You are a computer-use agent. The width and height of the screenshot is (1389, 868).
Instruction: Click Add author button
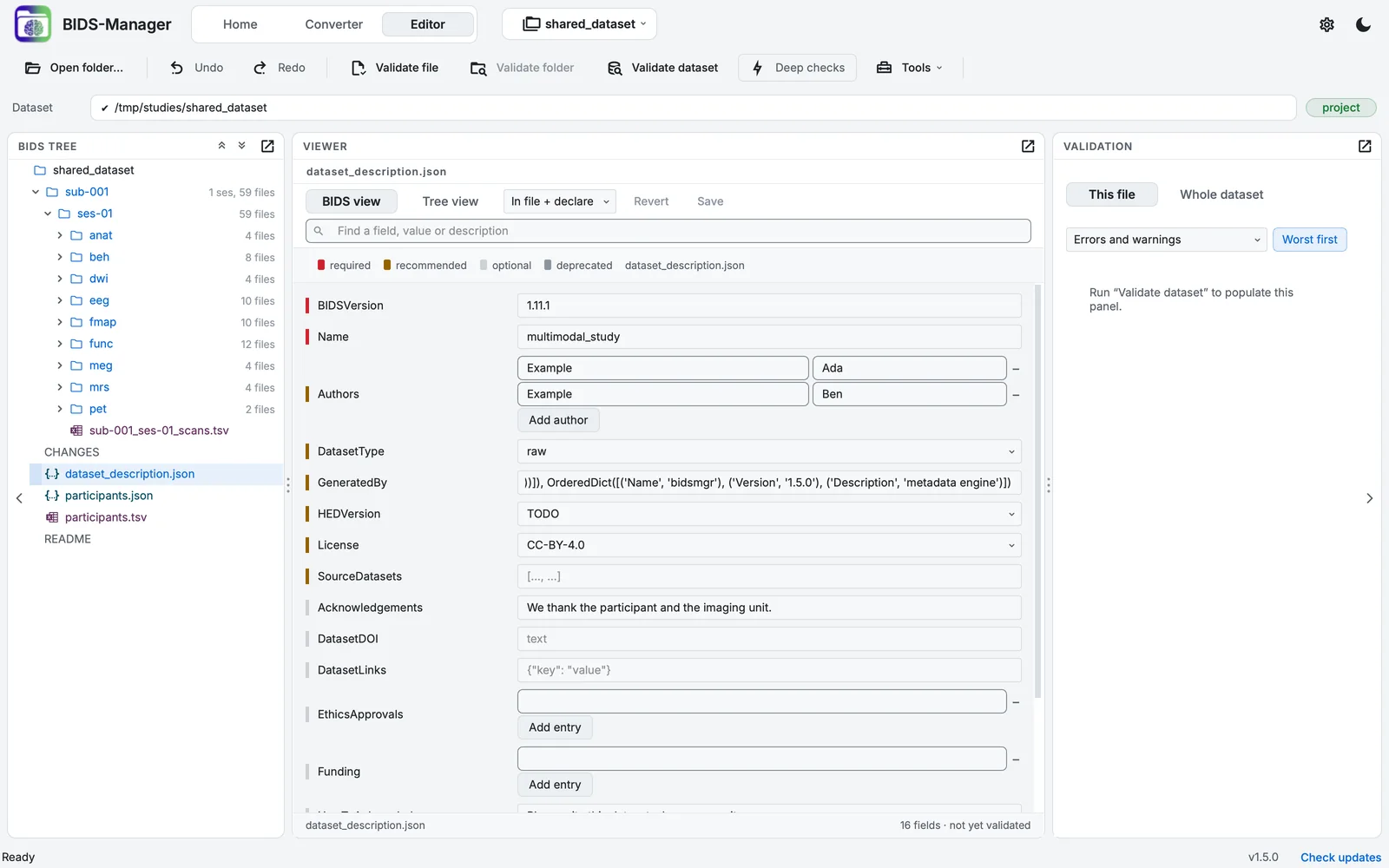click(558, 420)
